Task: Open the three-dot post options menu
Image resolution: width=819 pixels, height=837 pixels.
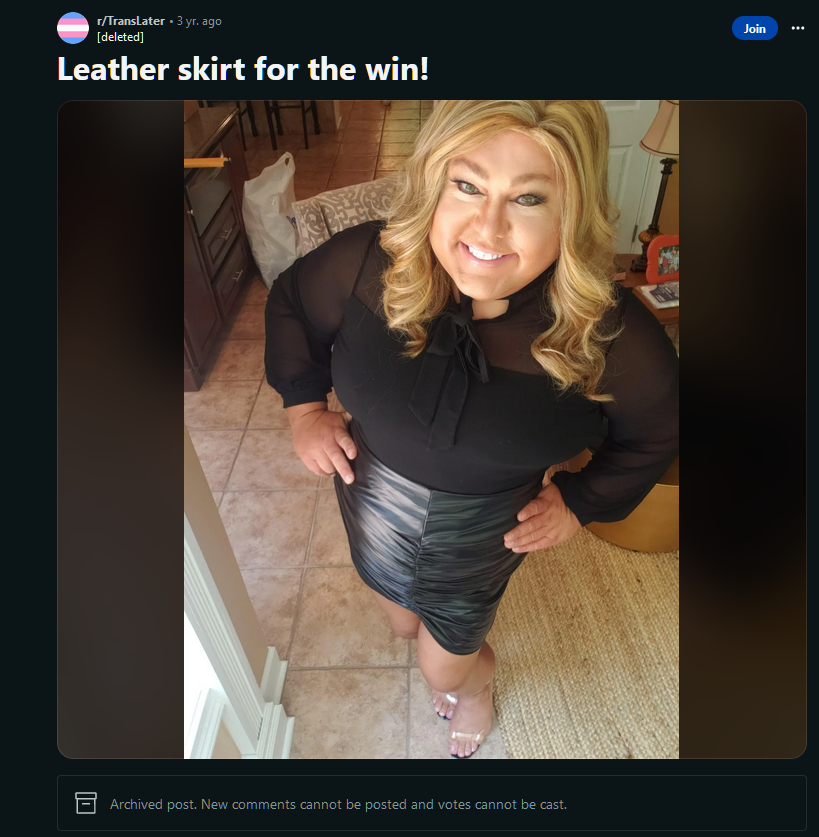Action: [798, 28]
